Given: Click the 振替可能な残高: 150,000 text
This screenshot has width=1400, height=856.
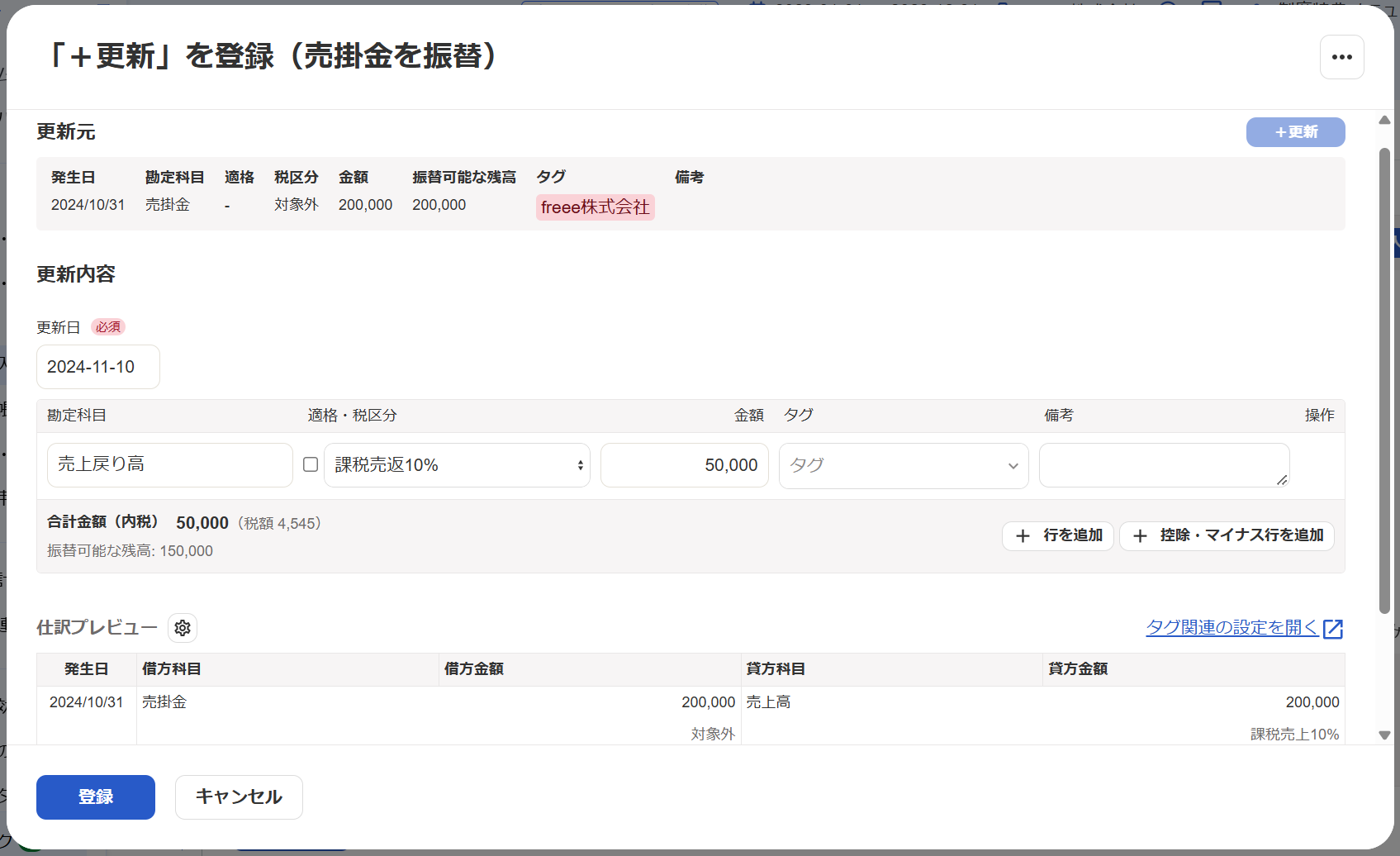Looking at the screenshot, I should 130,551.
